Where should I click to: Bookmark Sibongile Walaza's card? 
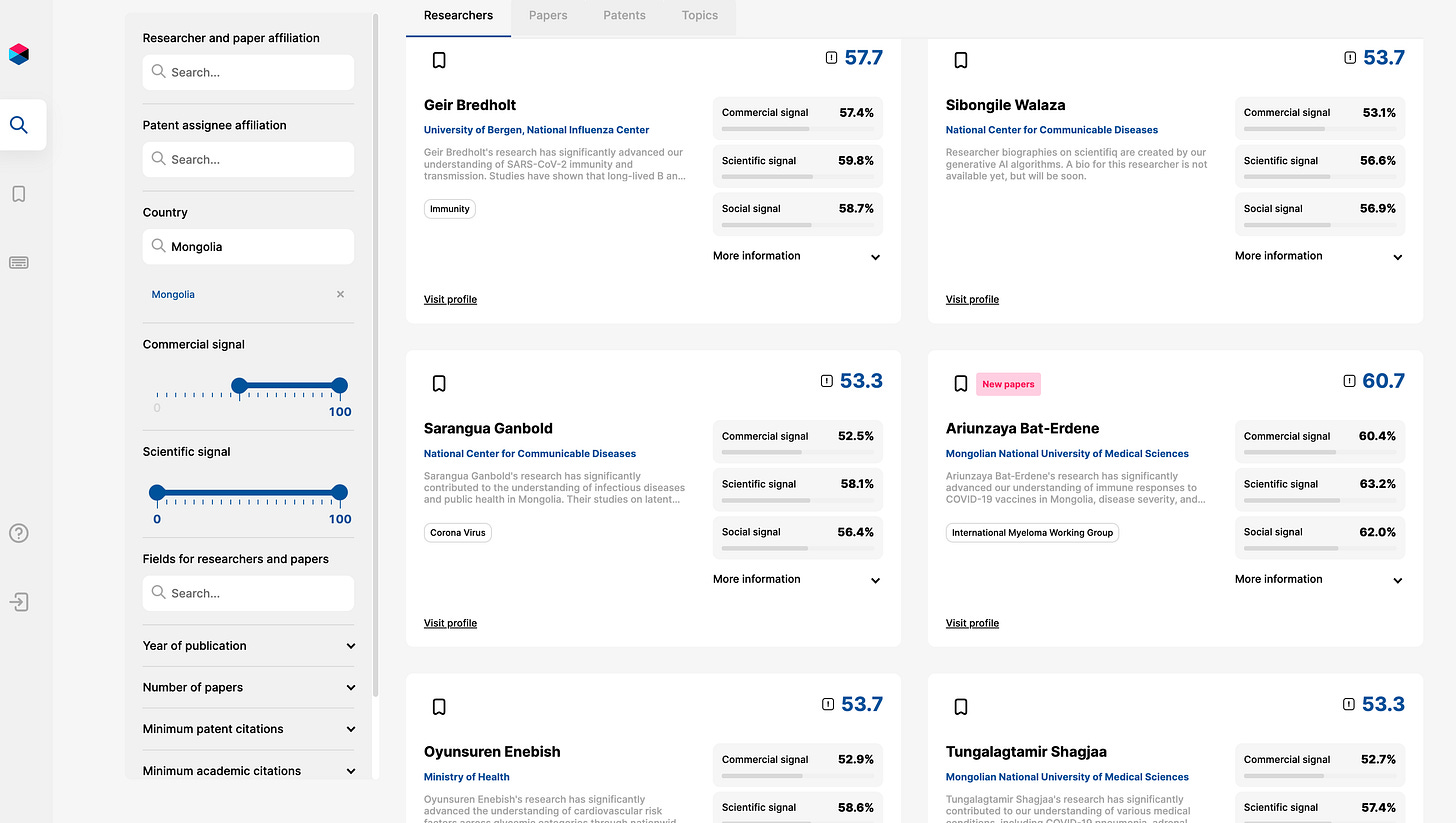click(961, 60)
